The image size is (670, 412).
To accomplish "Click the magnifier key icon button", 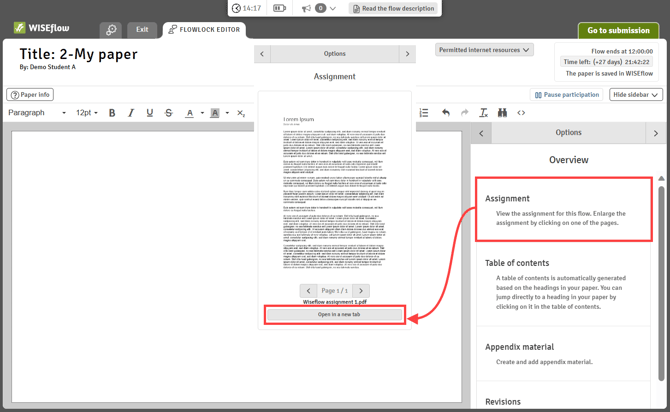I will click(111, 30).
